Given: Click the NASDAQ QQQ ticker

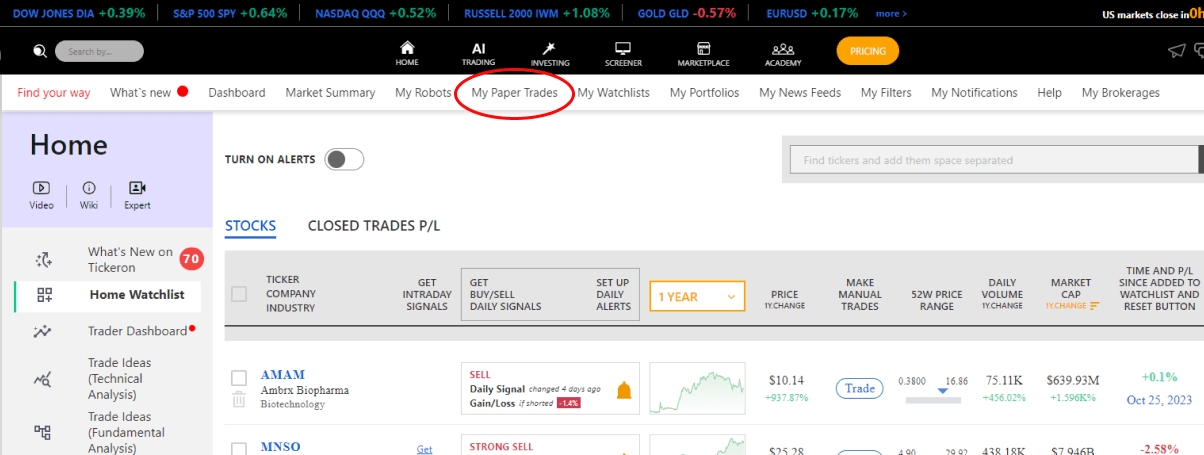Looking at the screenshot, I should pyautogui.click(x=375, y=13).
